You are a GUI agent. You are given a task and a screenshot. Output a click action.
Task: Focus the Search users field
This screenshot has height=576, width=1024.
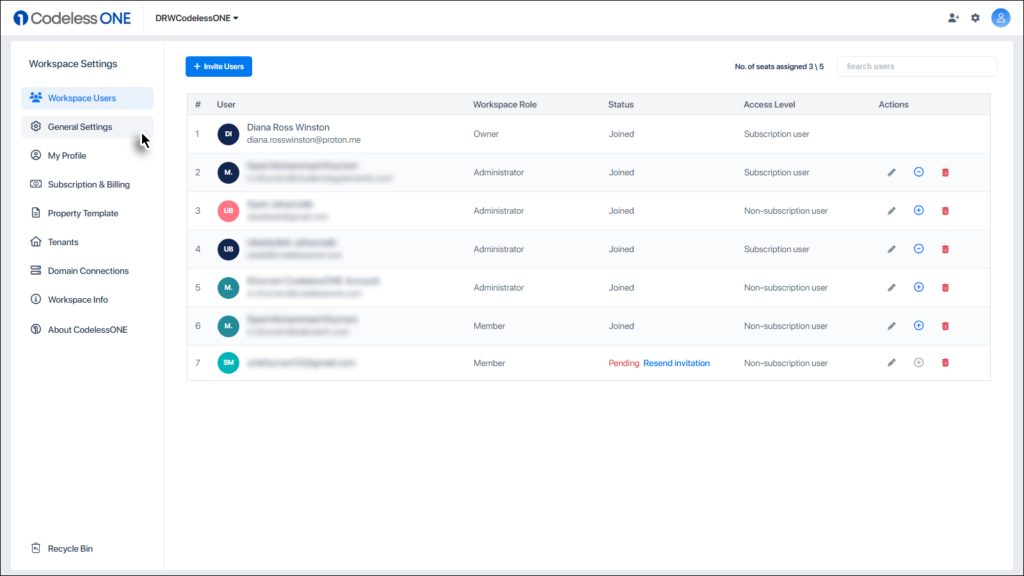(917, 67)
